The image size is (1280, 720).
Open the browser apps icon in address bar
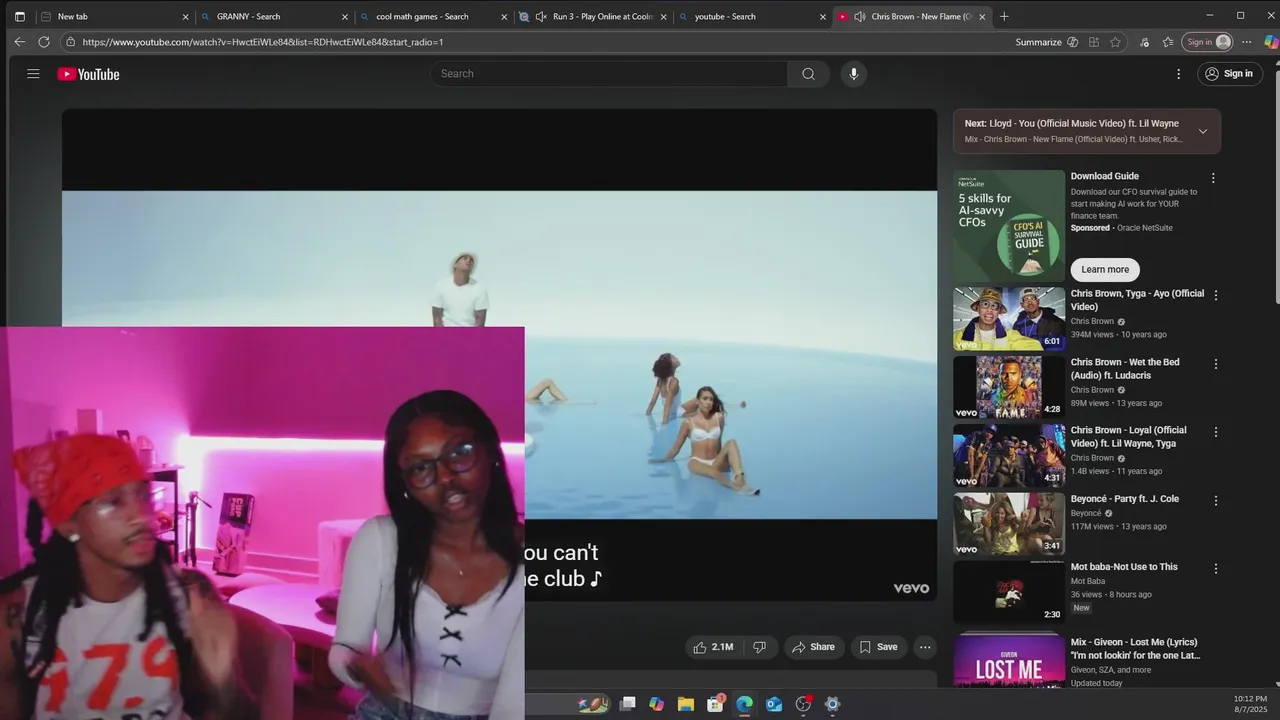[x=1094, y=42]
